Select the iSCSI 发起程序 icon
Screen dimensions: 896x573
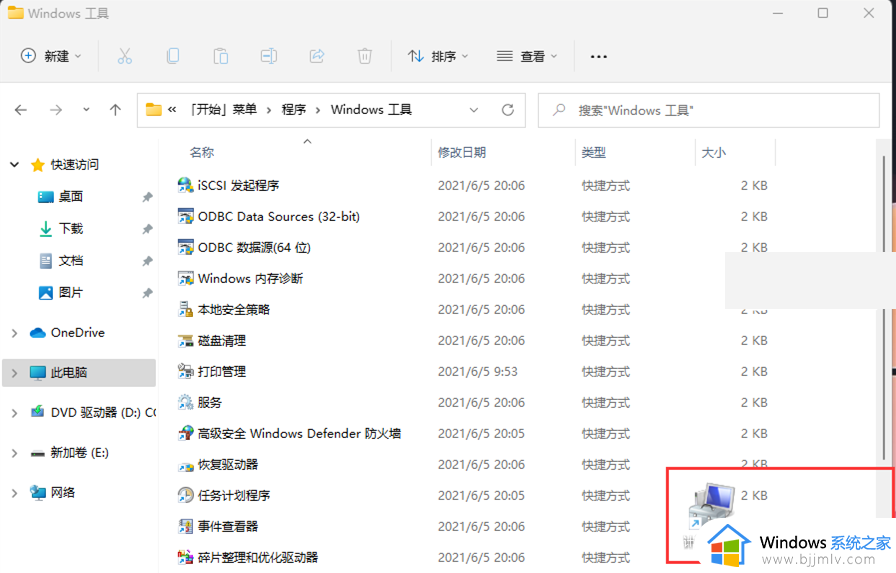[x=185, y=185]
